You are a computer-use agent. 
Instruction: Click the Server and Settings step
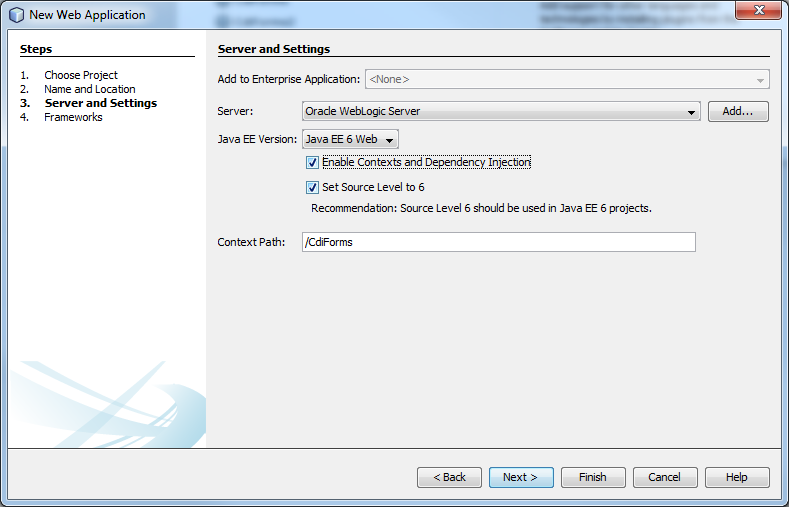click(x=100, y=103)
